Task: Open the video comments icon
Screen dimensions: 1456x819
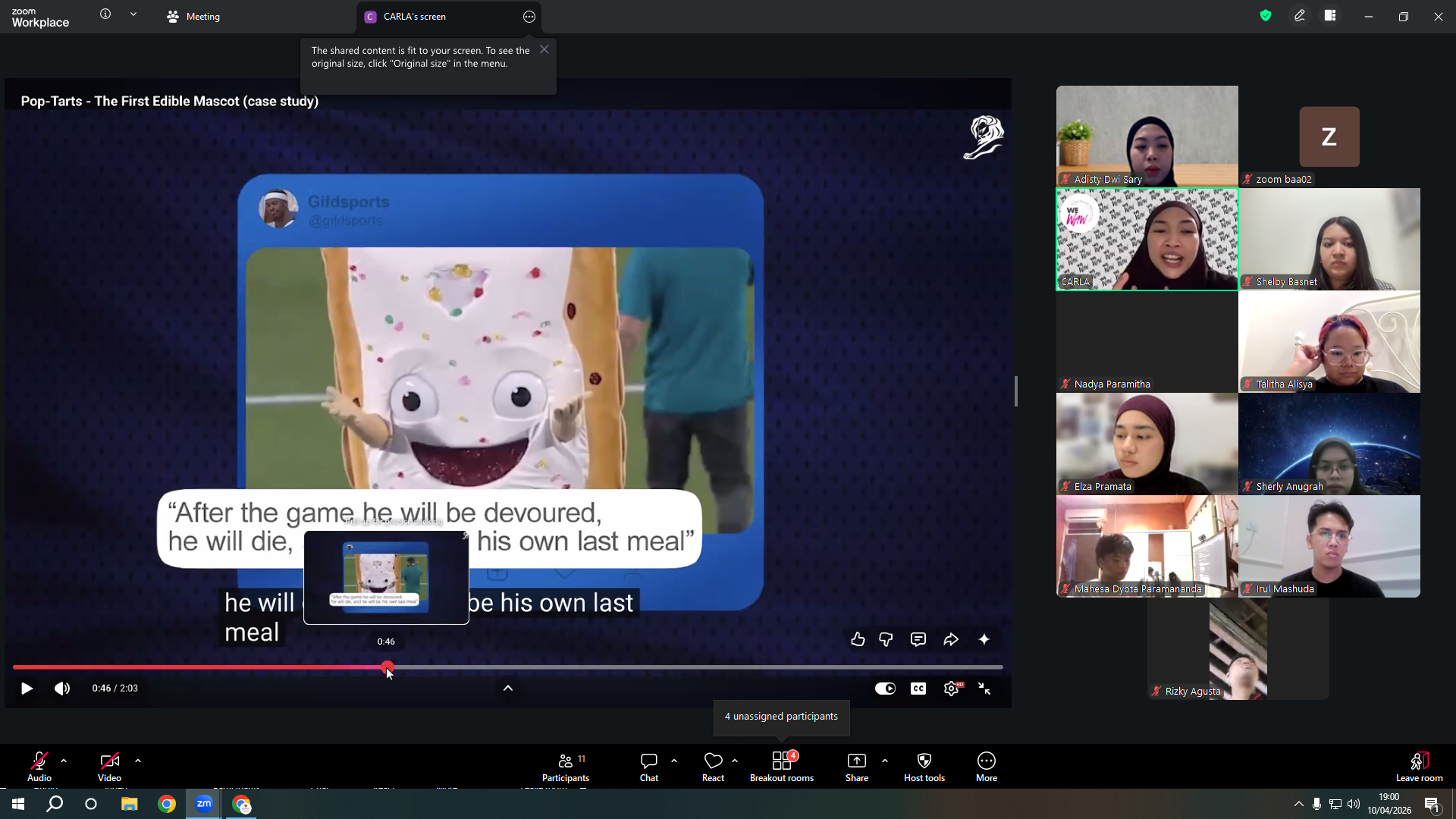Action: pyautogui.click(x=918, y=639)
